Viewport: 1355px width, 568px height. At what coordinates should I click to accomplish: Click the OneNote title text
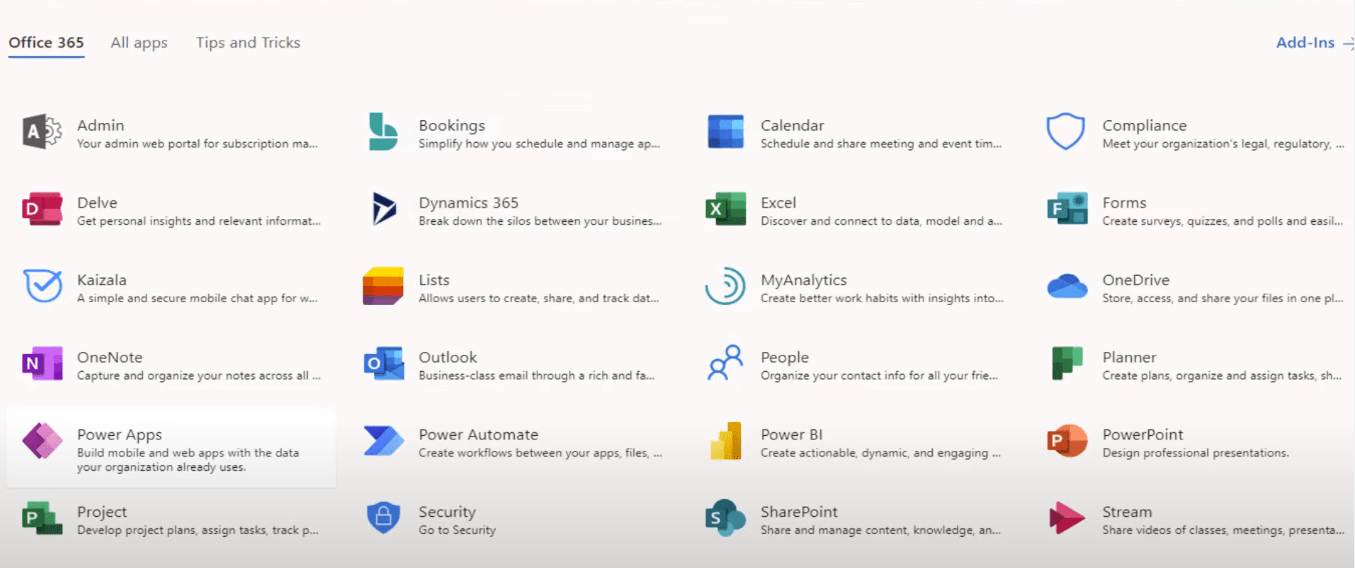tap(110, 357)
